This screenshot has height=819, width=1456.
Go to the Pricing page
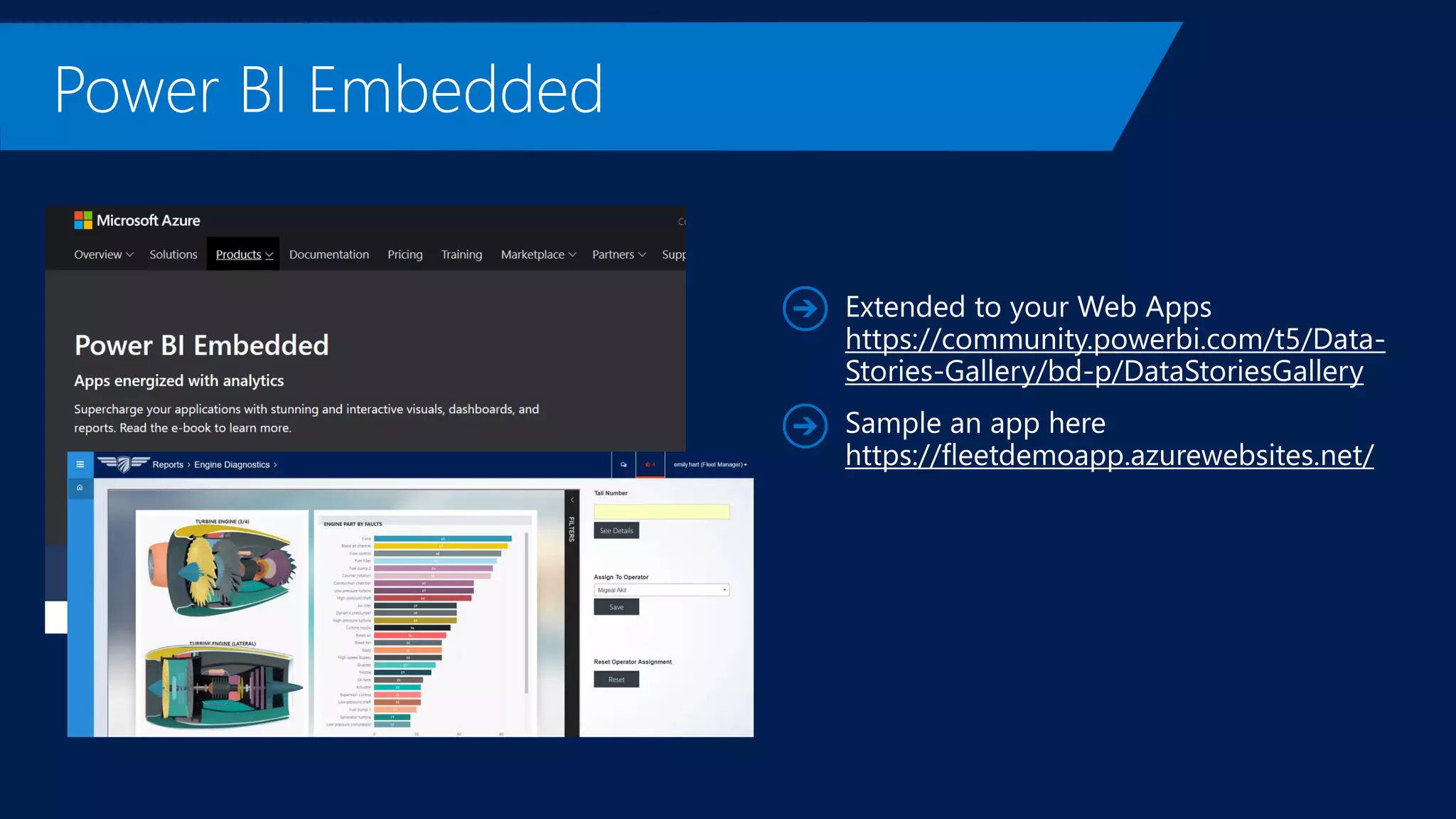[x=405, y=255]
